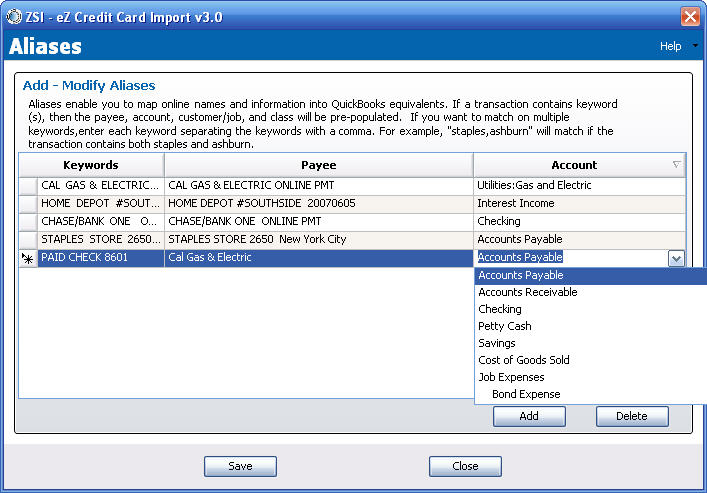Click keyword cell CHASE/BANK ONE O...
The width and height of the screenshot is (707, 493).
[101, 222]
